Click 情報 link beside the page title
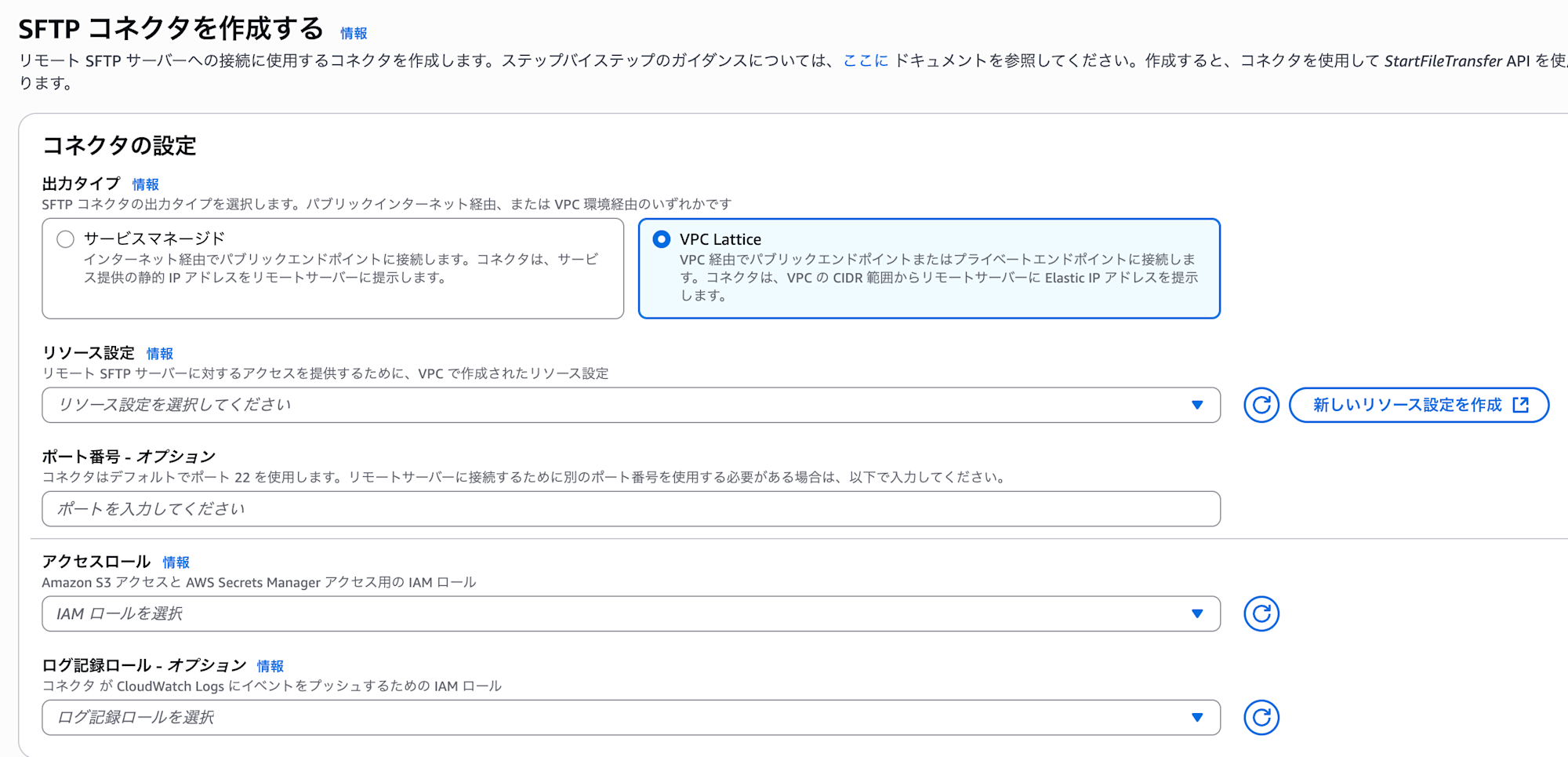Screen dimensions: 1568x757 pos(354,33)
